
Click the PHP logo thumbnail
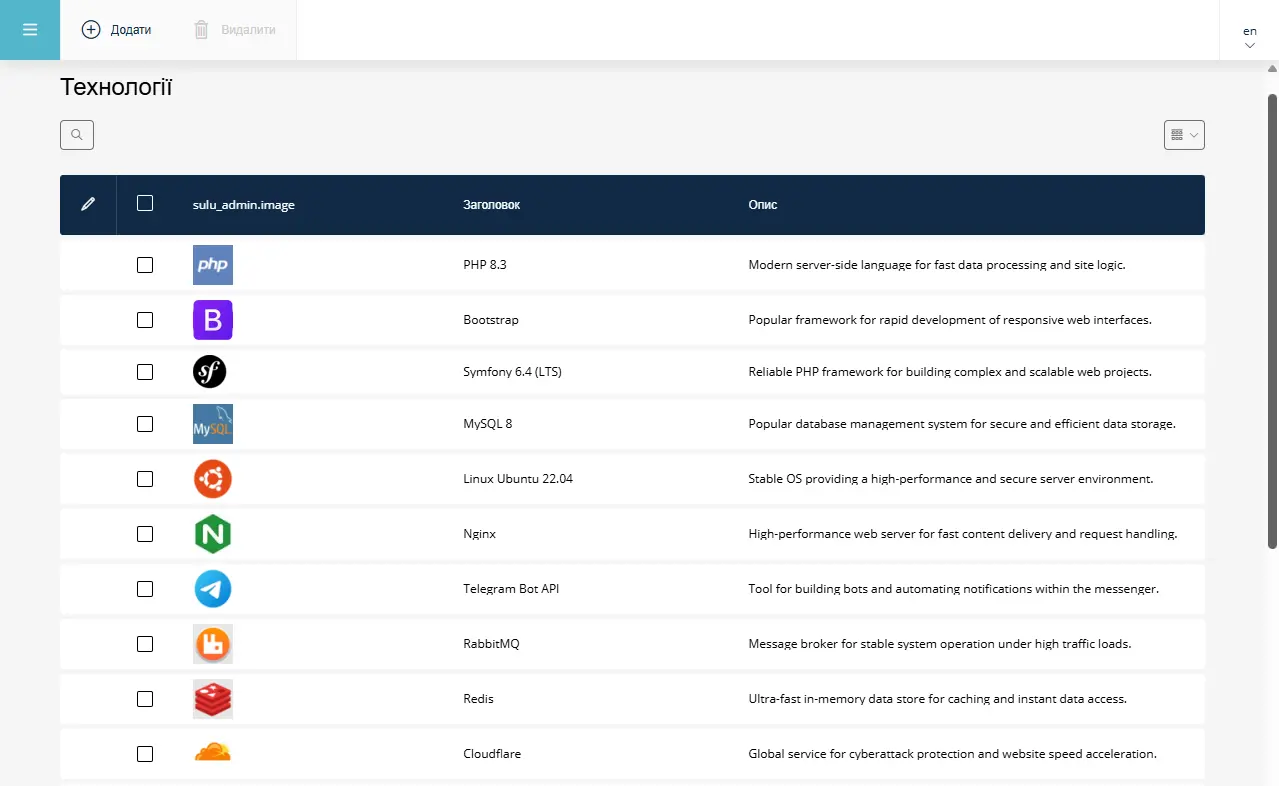(213, 265)
